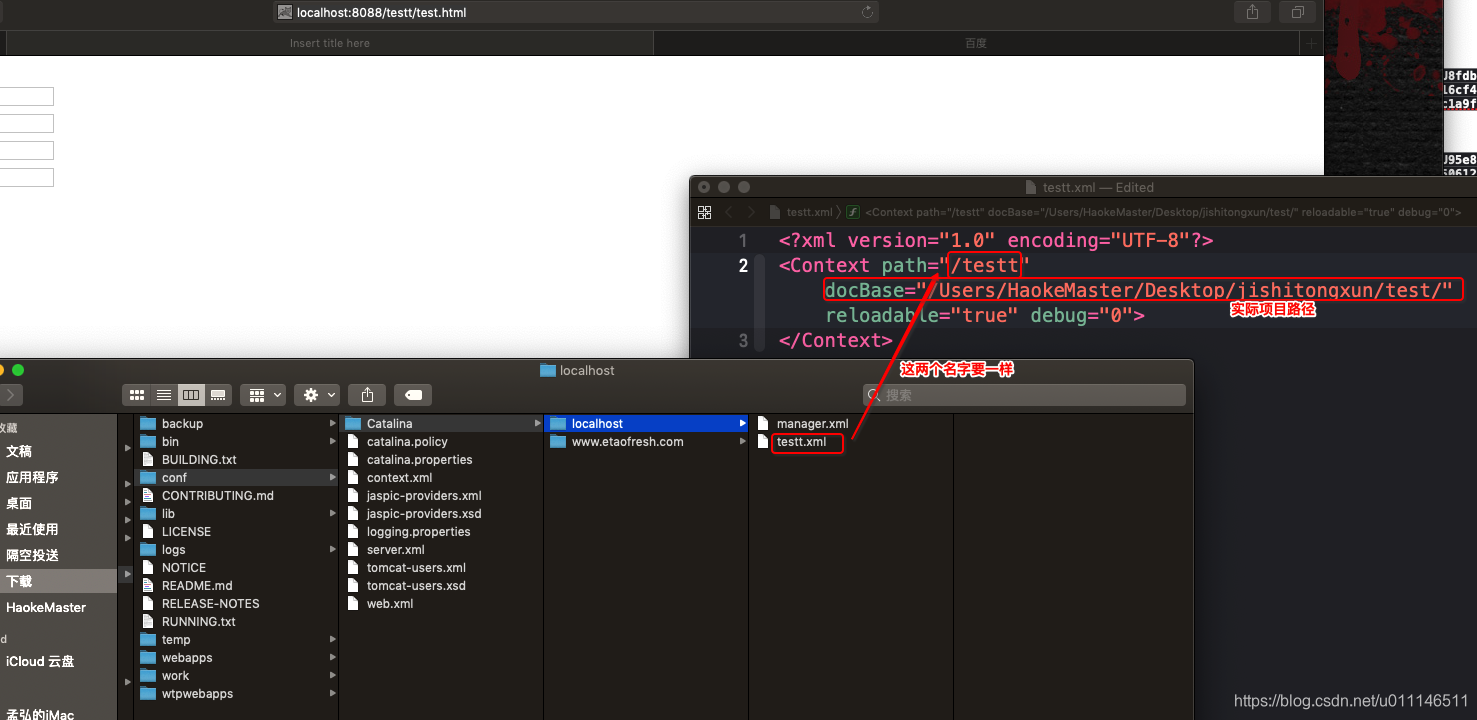Open the item grouping dropdown in Finder
Image resolution: width=1477 pixels, height=720 pixels.
coord(263,394)
